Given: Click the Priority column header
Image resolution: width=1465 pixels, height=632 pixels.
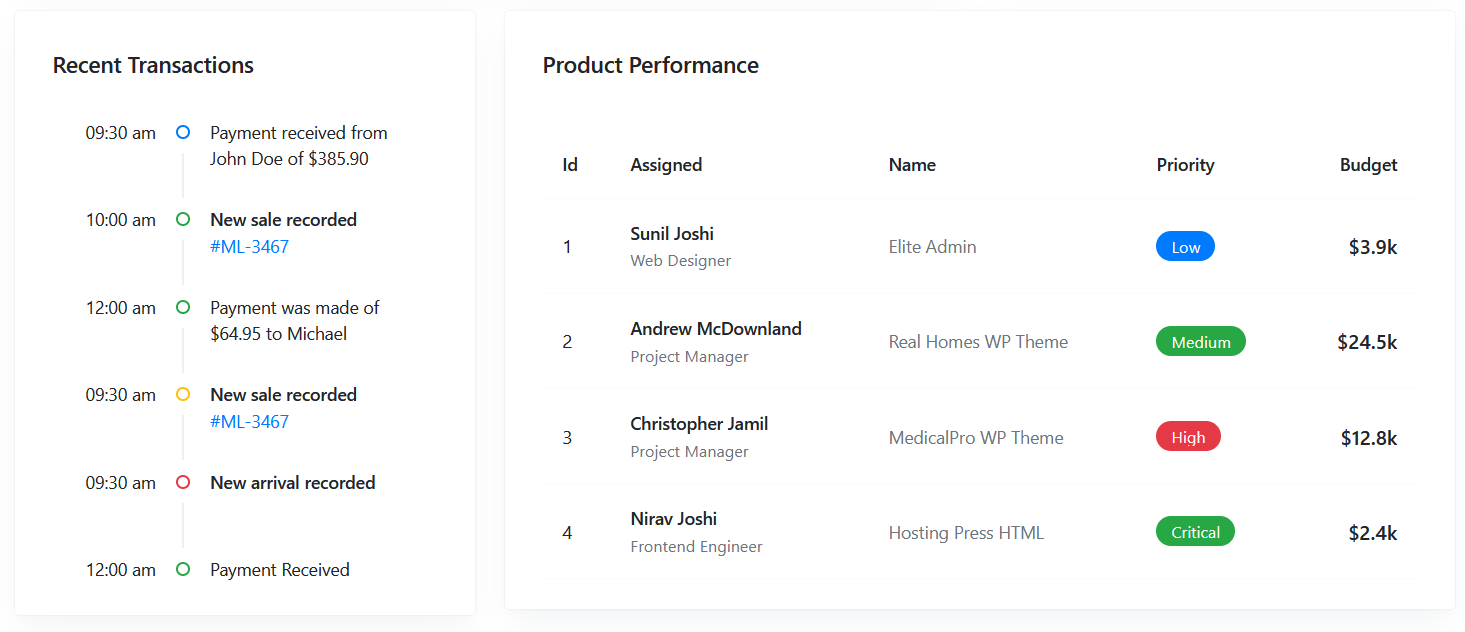Looking at the screenshot, I should click(1185, 165).
